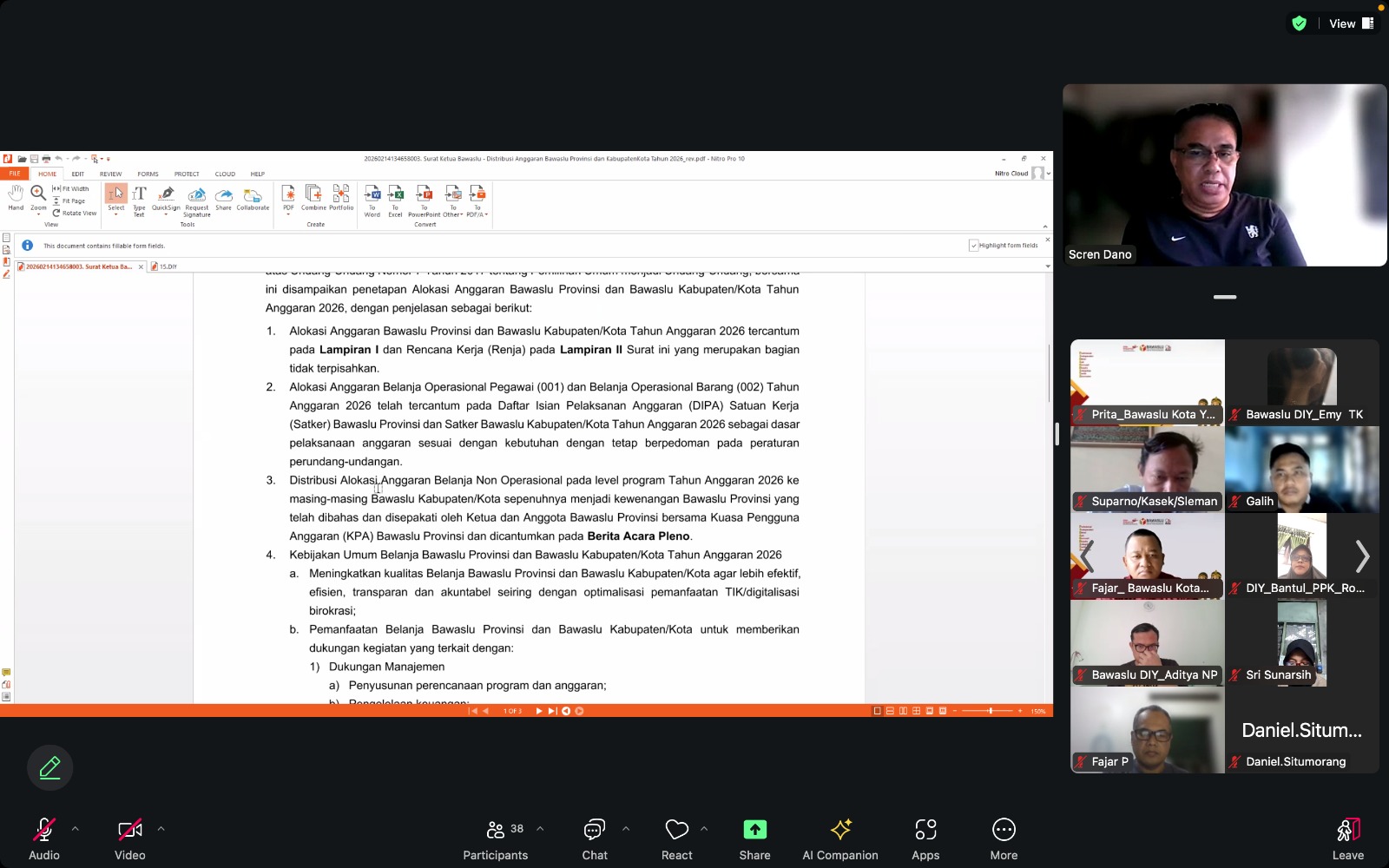The height and width of the screenshot is (868, 1389).
Task: Click the Share ribbon icon in Nitro
Action: coord(224,198)
